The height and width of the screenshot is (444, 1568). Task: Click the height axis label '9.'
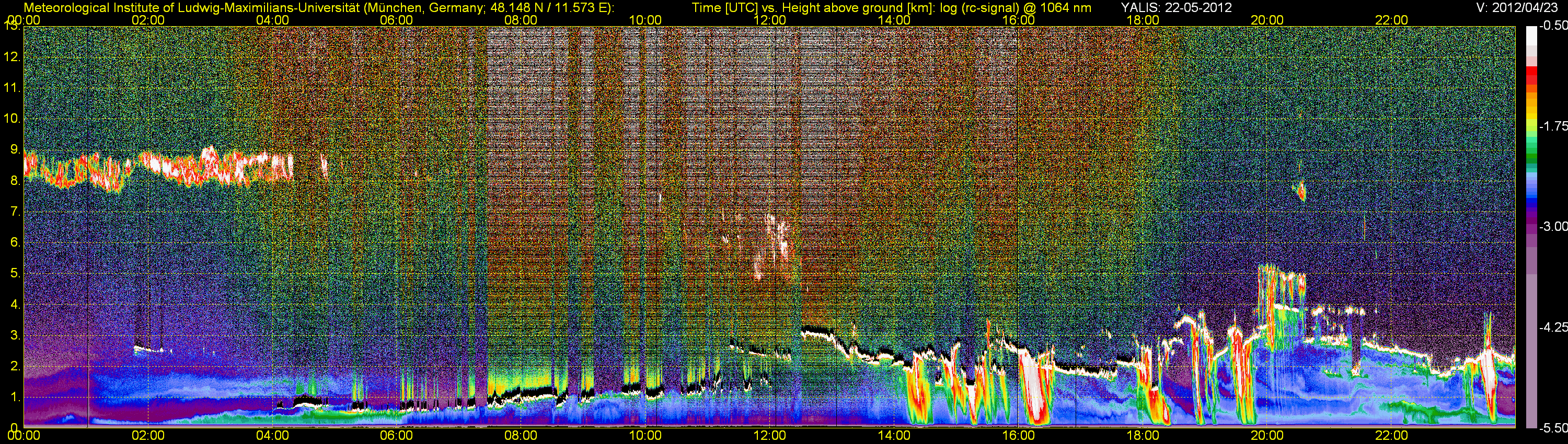tap(15, 149)
